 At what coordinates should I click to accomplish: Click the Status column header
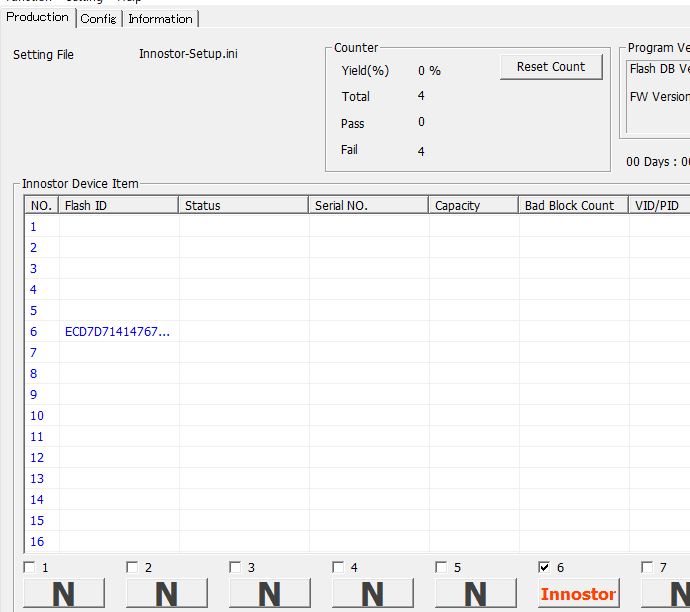pyautogui.click(x=243, y=205)
